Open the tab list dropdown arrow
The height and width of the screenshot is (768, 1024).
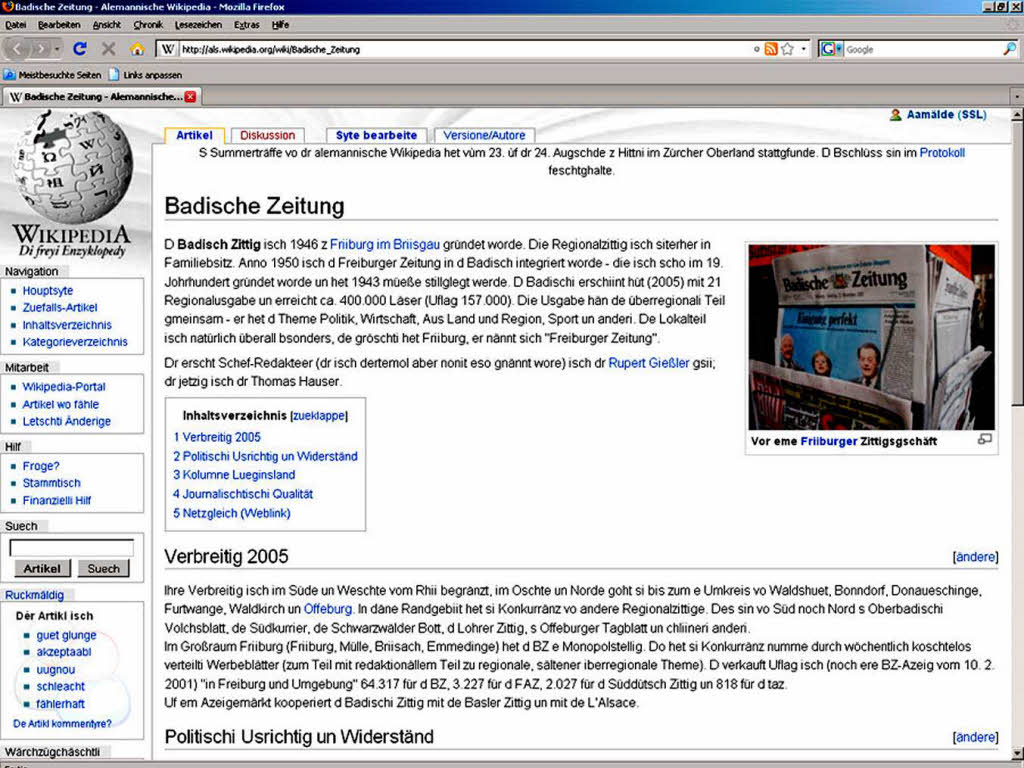(x=1017, y=97)
